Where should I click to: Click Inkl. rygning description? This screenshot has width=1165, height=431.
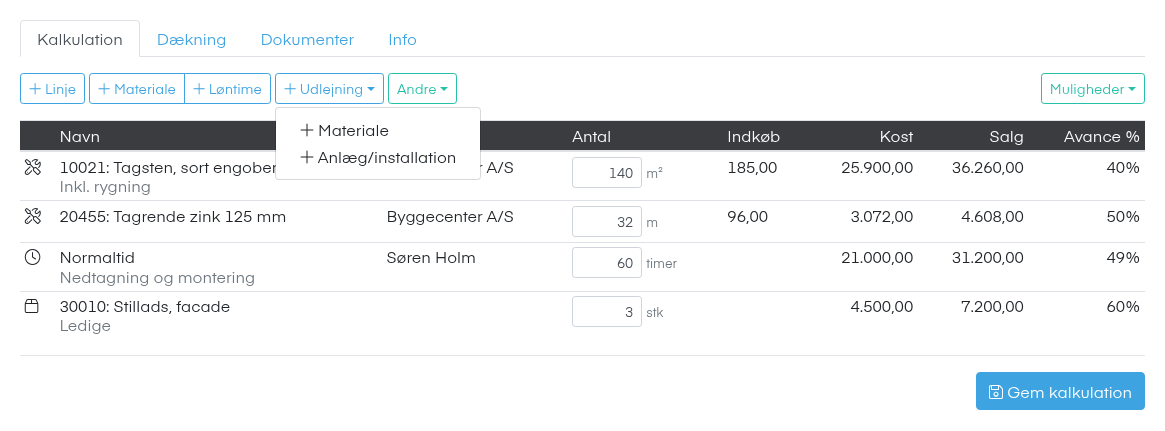(x=105, y=187)
